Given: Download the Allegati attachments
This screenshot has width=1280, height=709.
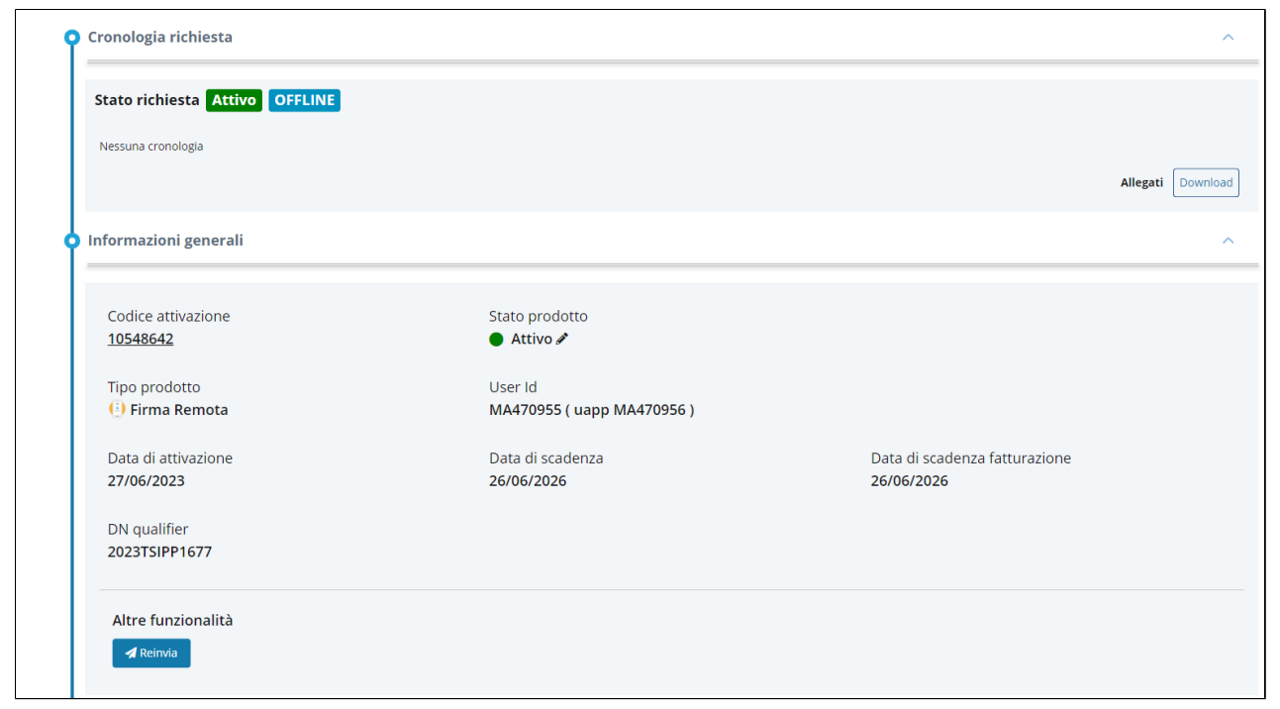Looking at the screenshot, I should pos(1205,183).
